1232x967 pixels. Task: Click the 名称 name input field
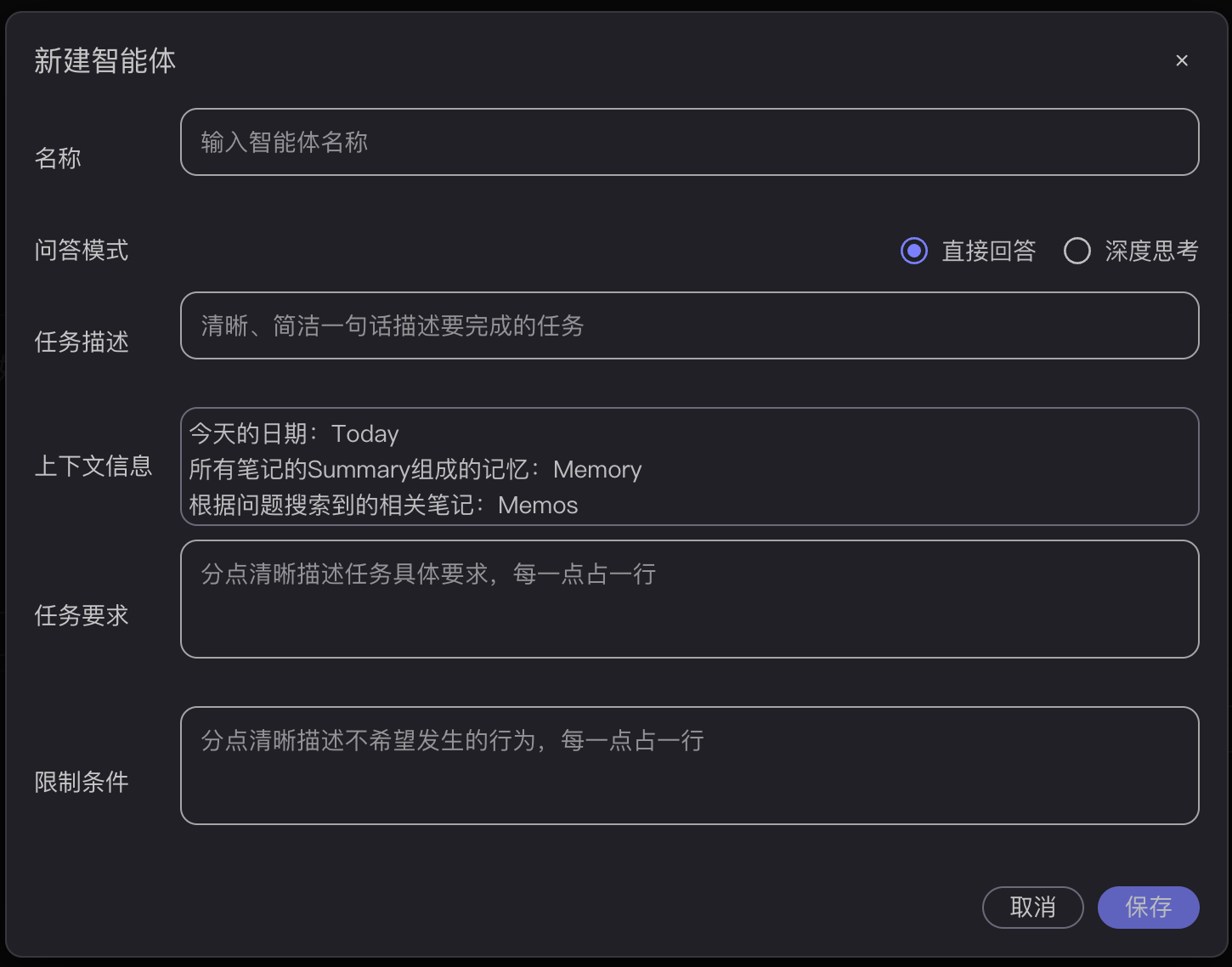[x=689, y=142]
